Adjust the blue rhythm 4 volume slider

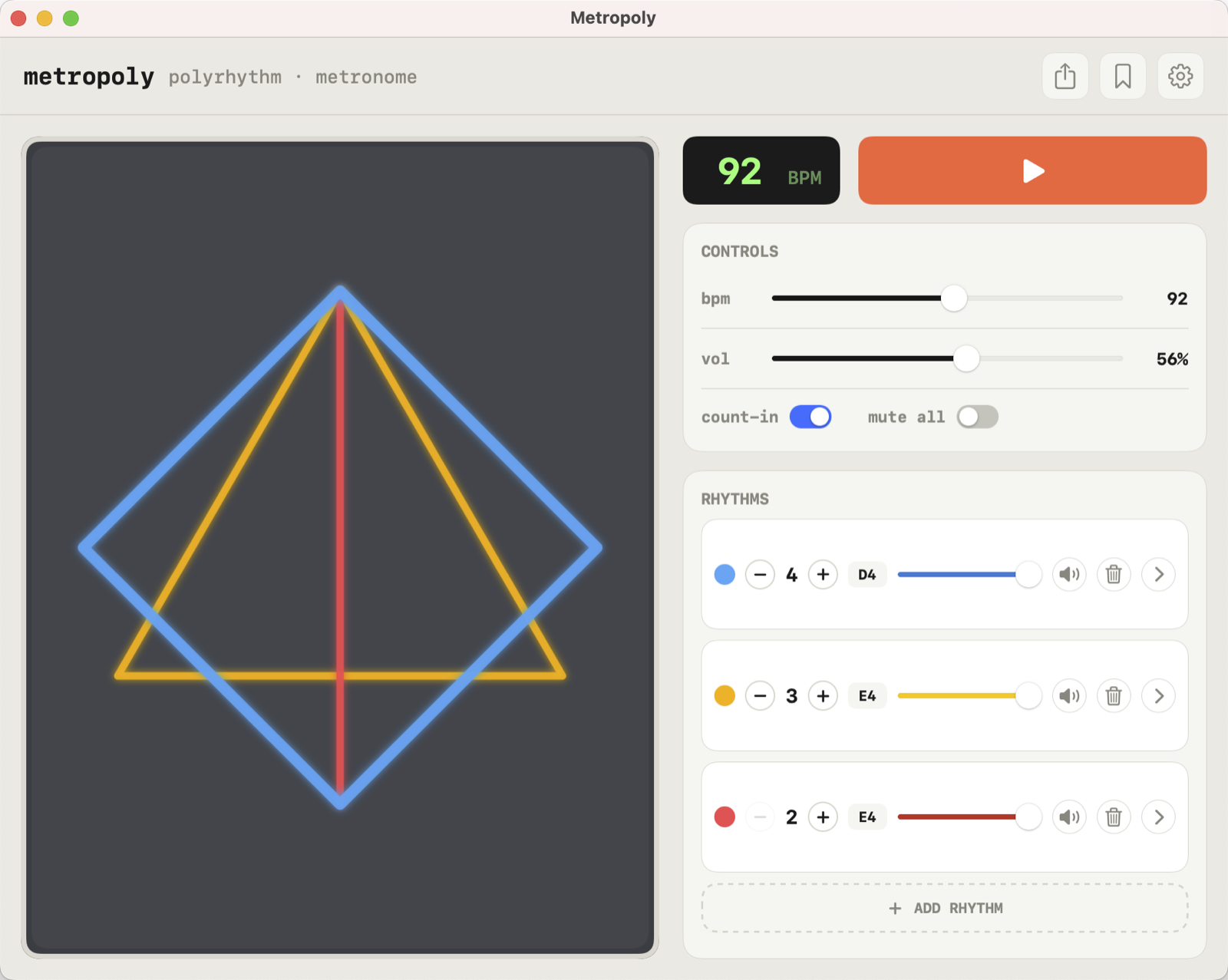(x=969, y=574)
